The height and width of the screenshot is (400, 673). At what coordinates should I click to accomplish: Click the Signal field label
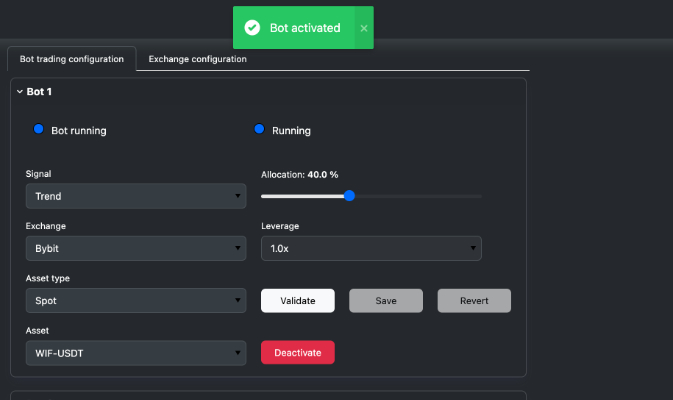tap(39, 174)
